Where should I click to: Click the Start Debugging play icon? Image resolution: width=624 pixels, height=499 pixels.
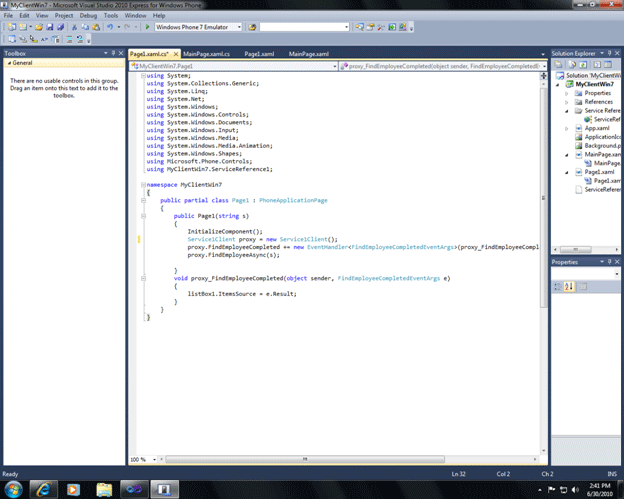tap(148, 28)
